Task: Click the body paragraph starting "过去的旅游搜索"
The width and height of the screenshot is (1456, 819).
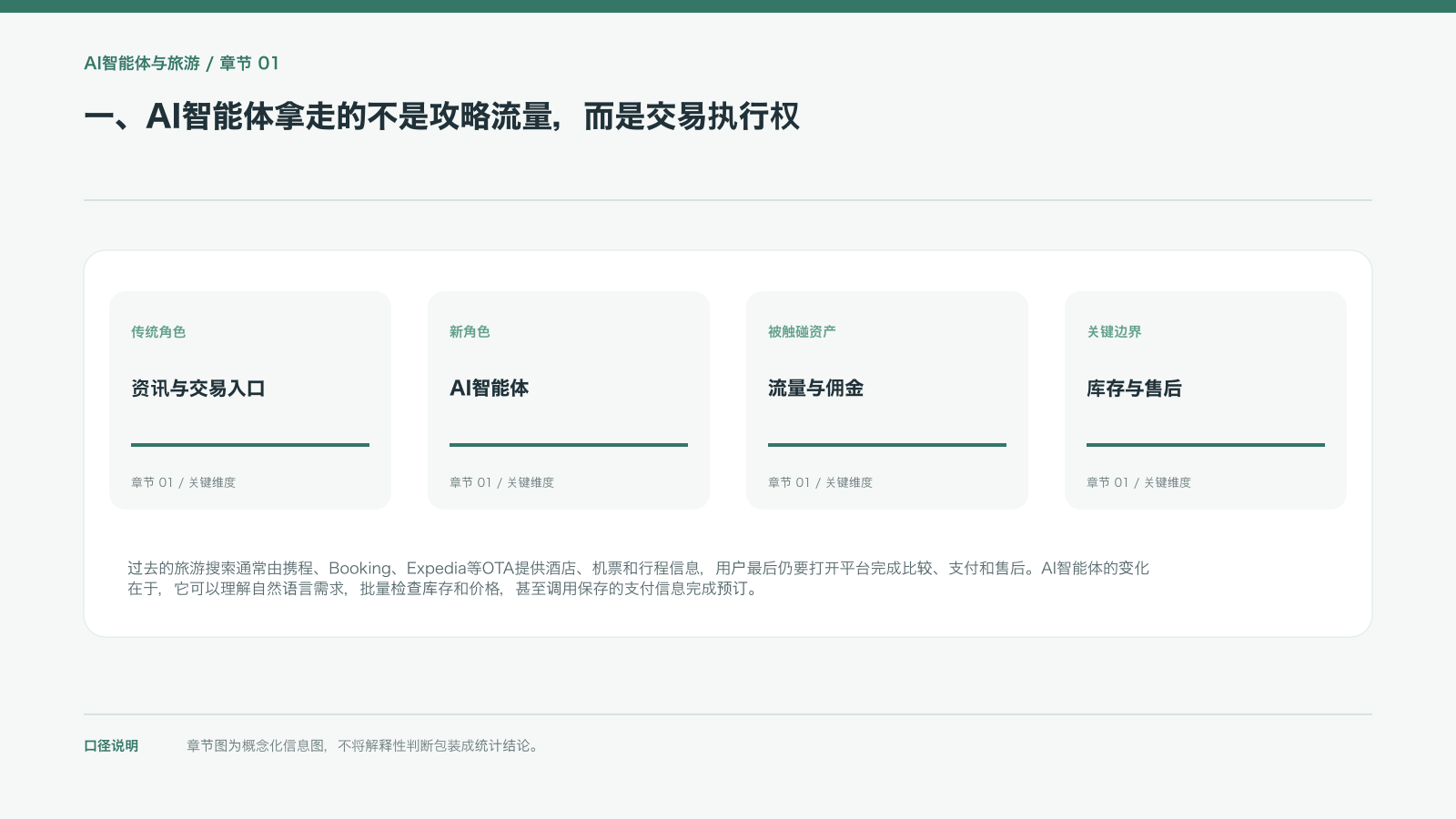Action: 638,578
